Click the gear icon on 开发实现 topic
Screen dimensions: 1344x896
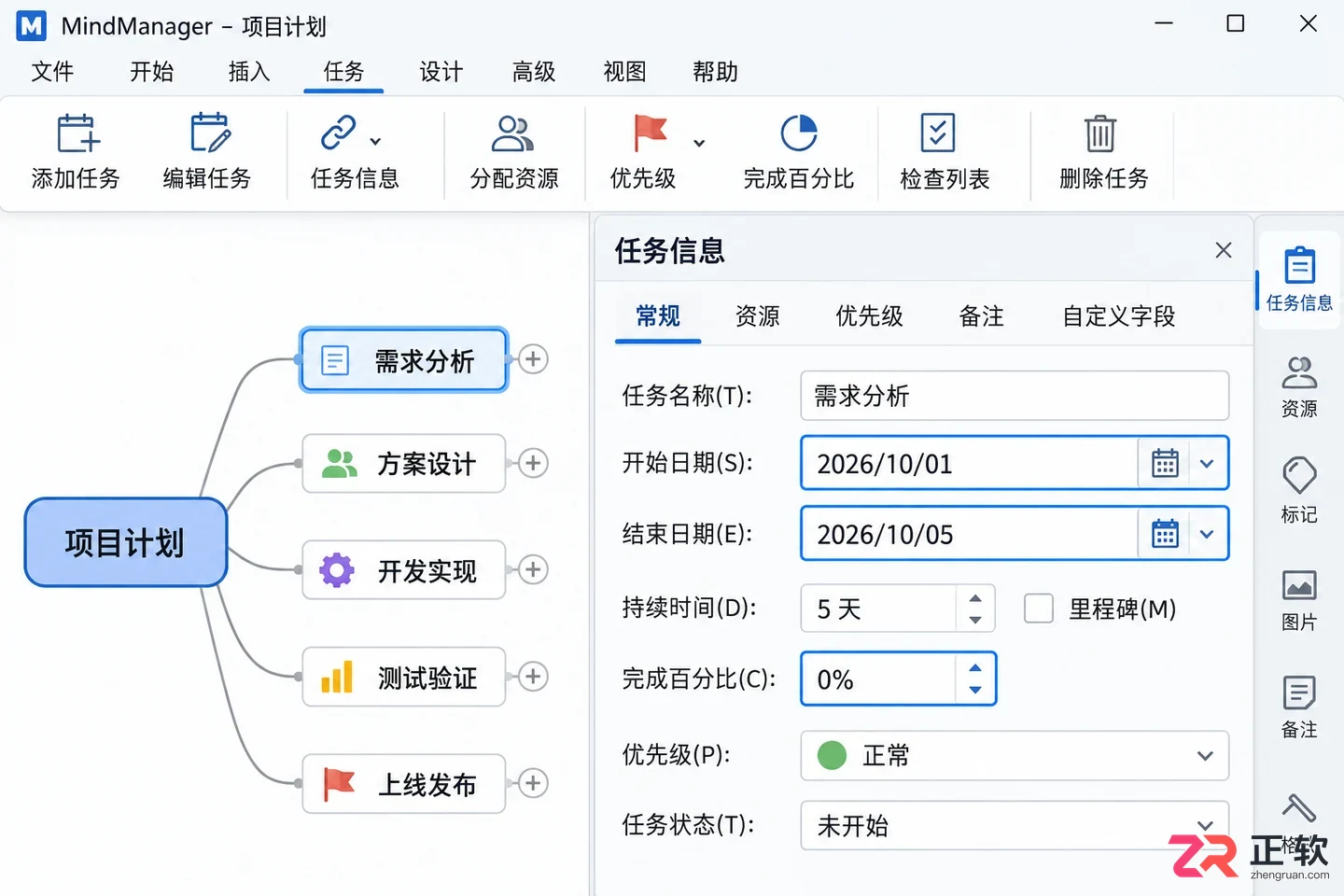coord(337,569)
